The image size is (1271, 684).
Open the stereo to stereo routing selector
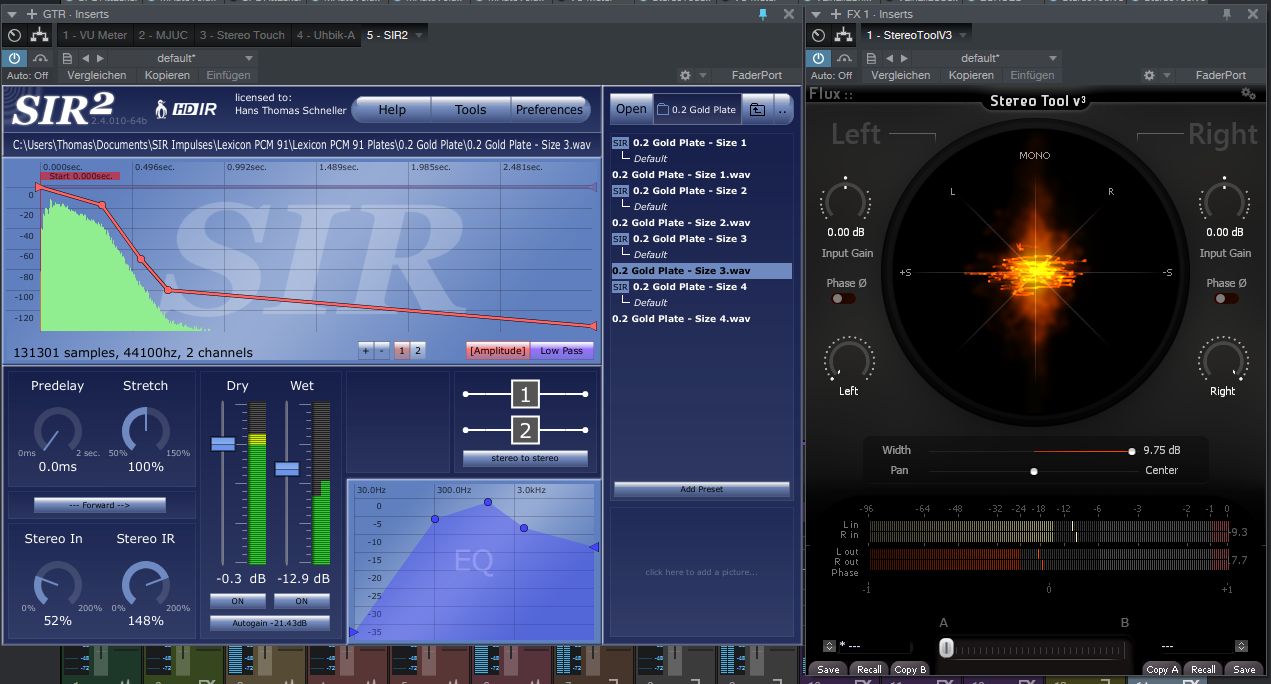tap(525, 458)
